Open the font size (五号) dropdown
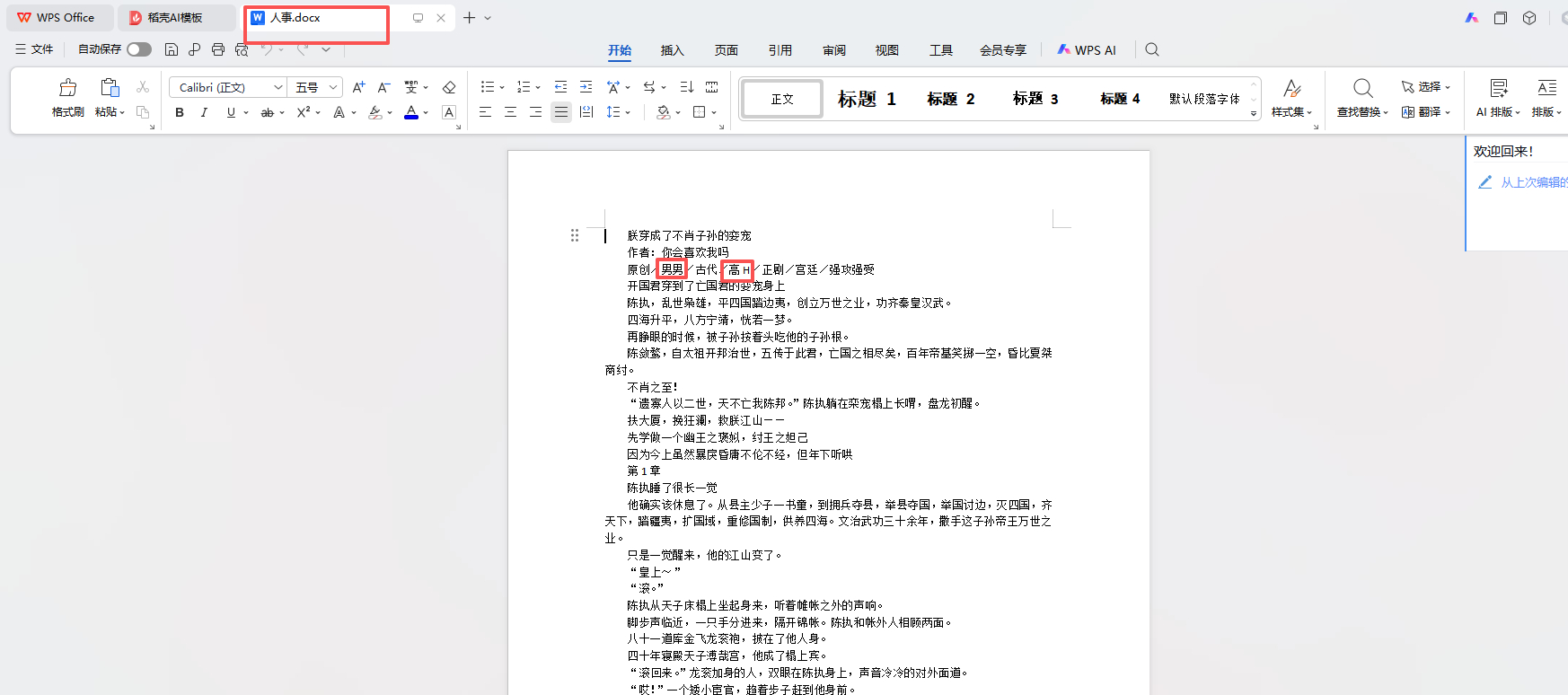This screenshot has width=1568, height=695. (x=333, y=87)
